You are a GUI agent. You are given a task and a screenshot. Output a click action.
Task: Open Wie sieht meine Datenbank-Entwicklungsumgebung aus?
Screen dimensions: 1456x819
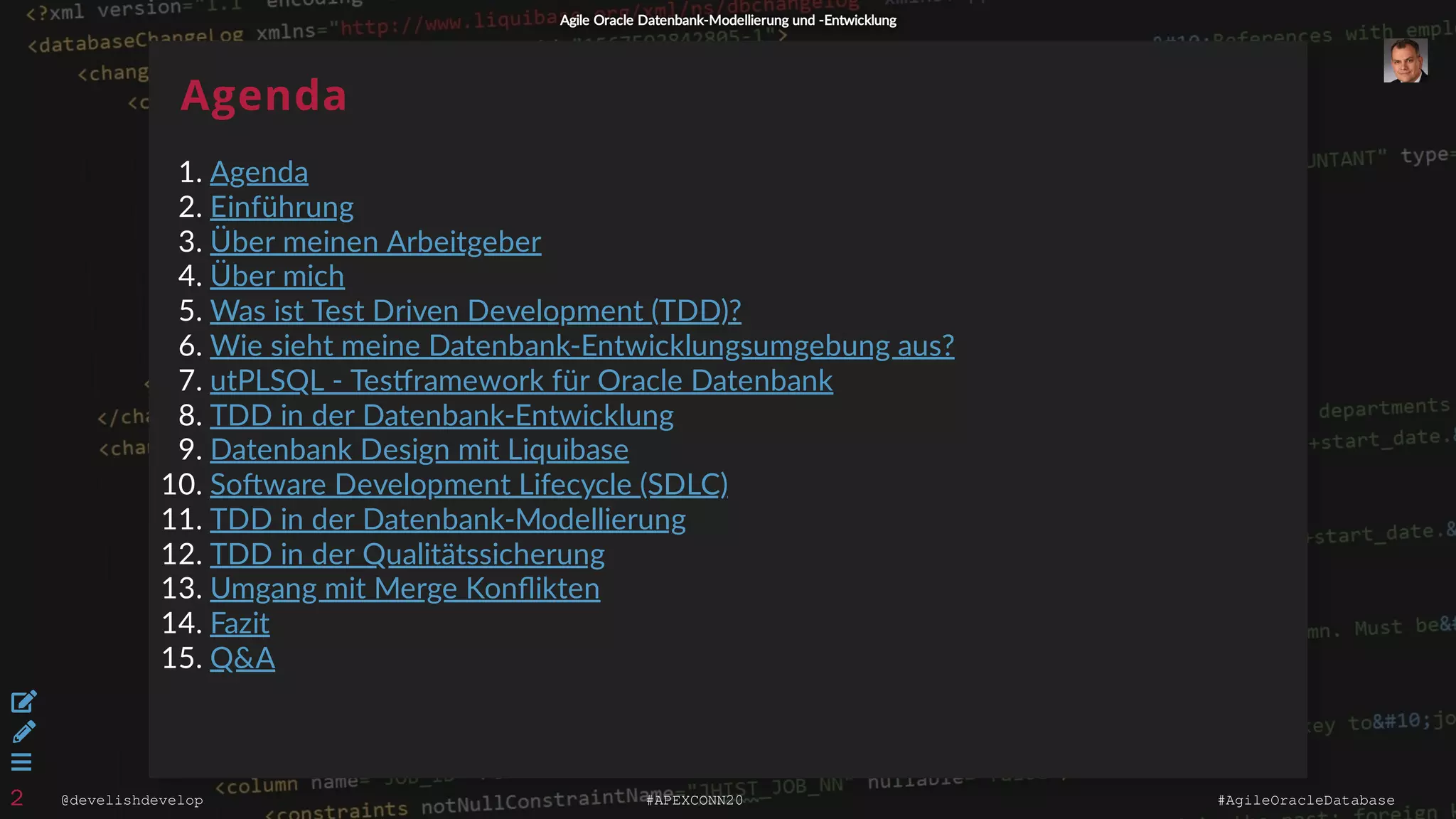tap(582, 346)
